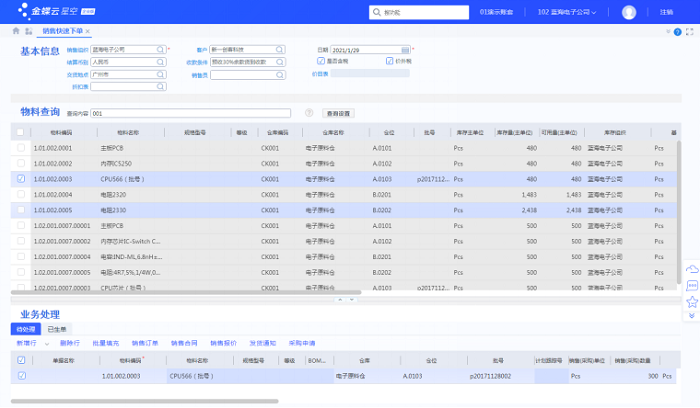Toggle the 是否含税 checkbox
Screen dimensions: 700x408
[x=321, y=61]
